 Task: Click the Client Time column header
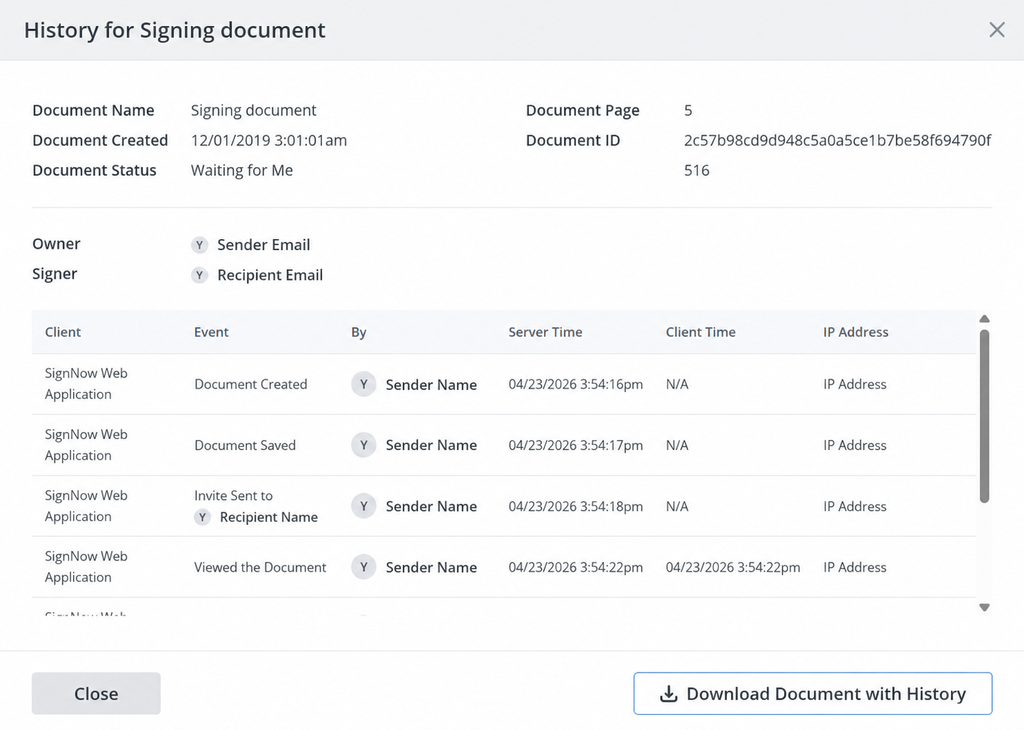coord(701,332)
